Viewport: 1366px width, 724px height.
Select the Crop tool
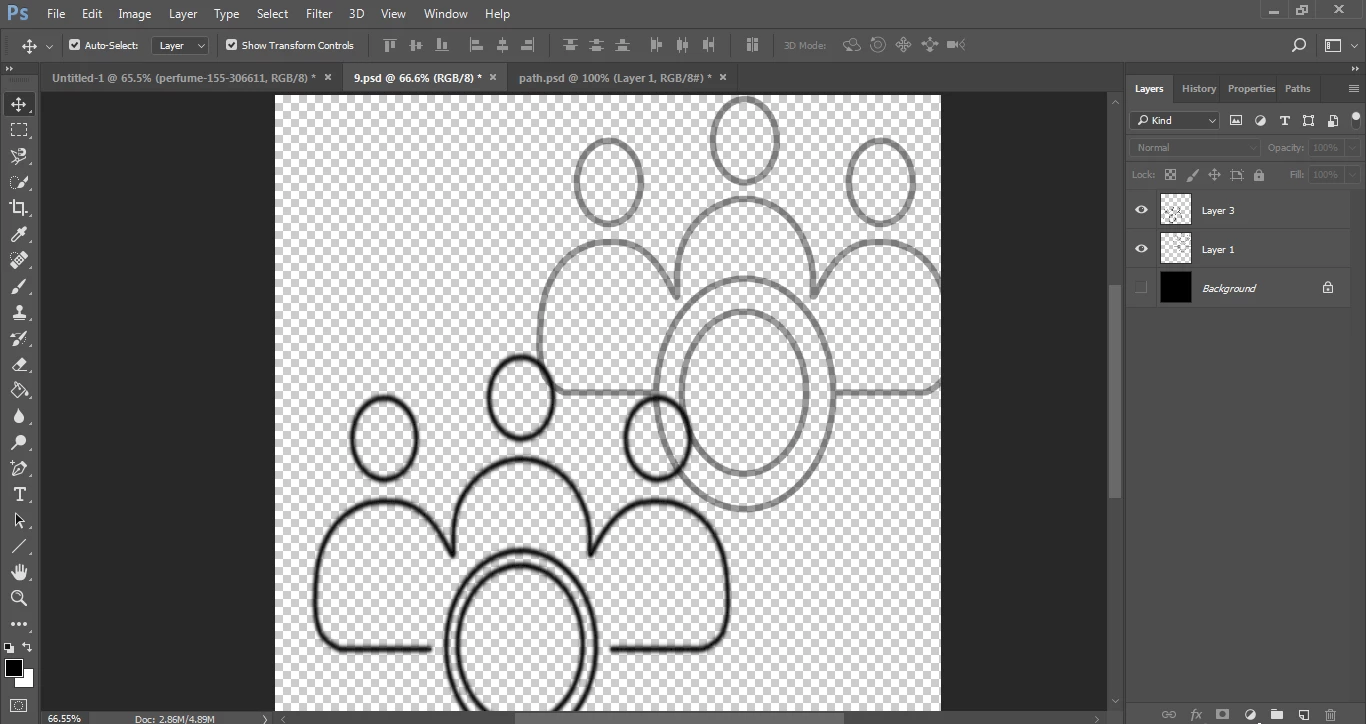click(x=19, y=208)
